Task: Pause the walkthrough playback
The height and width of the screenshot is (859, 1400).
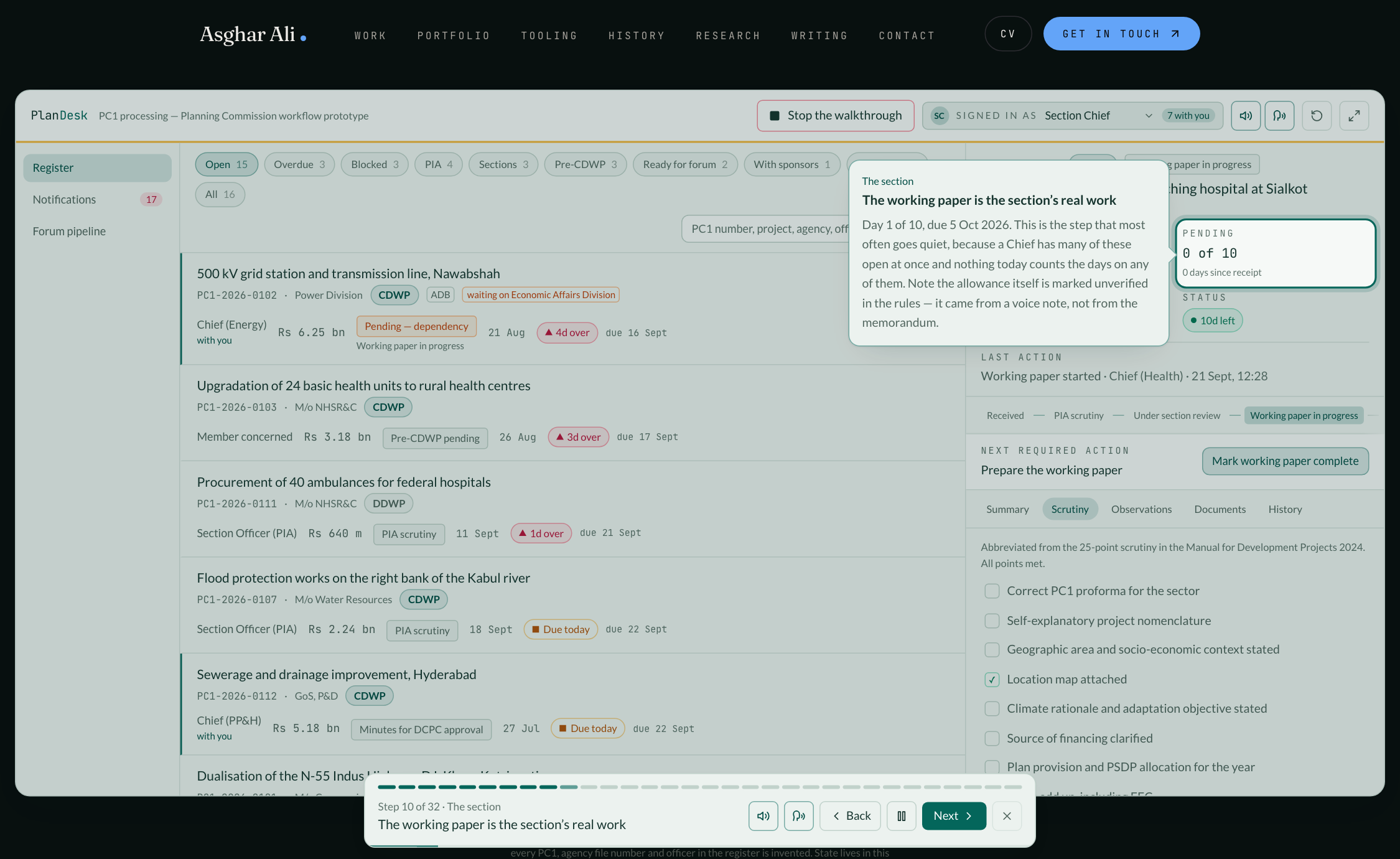Action: (901, 815)
